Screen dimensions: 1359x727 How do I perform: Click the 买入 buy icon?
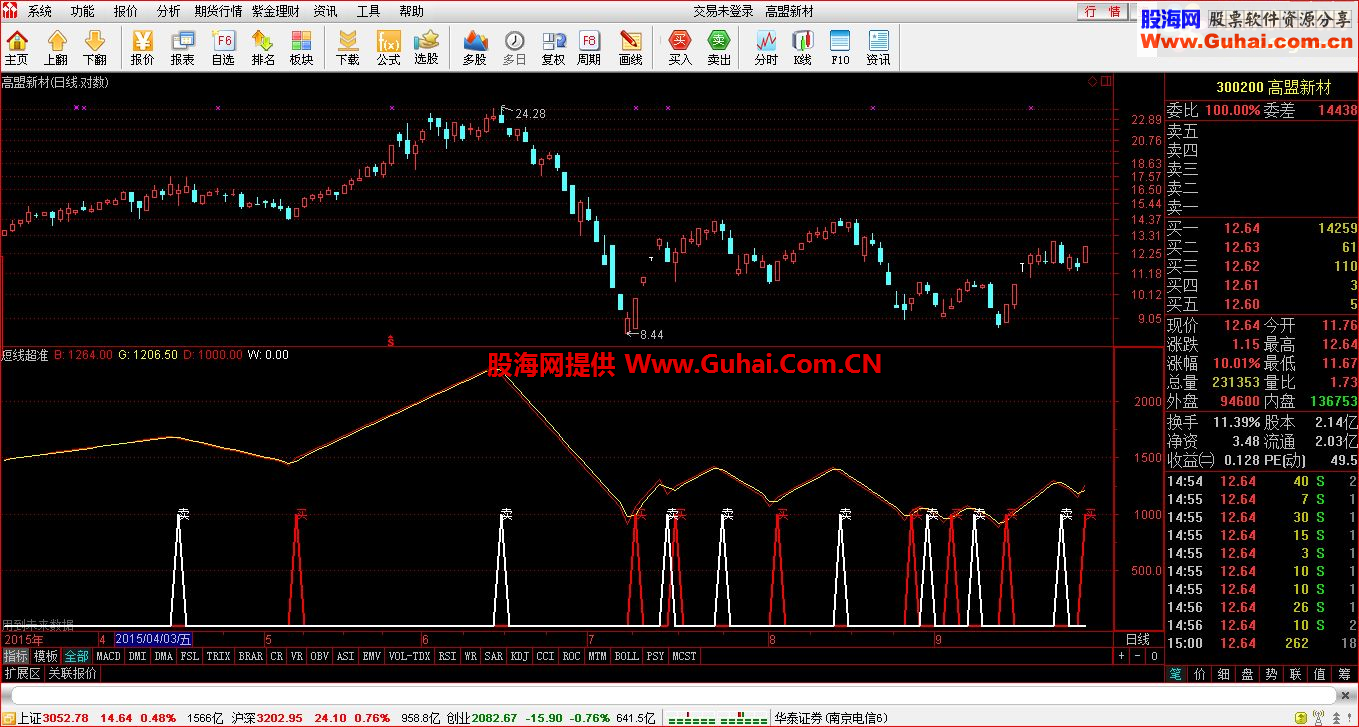pos(680,47)
